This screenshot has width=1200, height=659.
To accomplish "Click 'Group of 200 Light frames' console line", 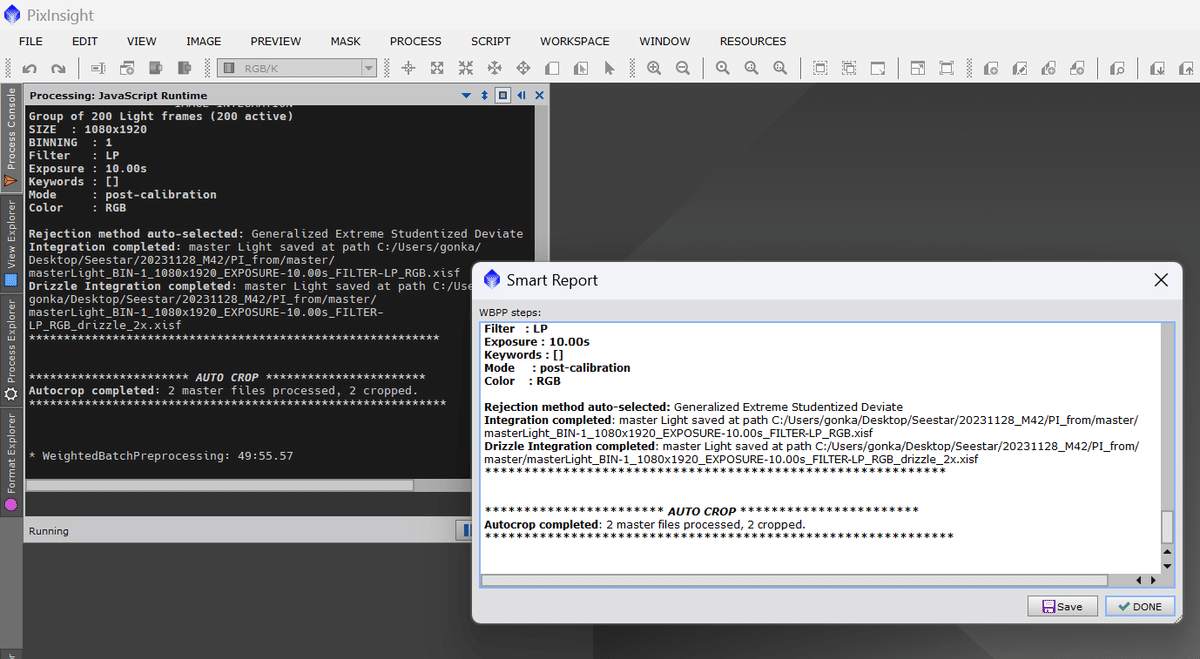I will coord(161,116).
